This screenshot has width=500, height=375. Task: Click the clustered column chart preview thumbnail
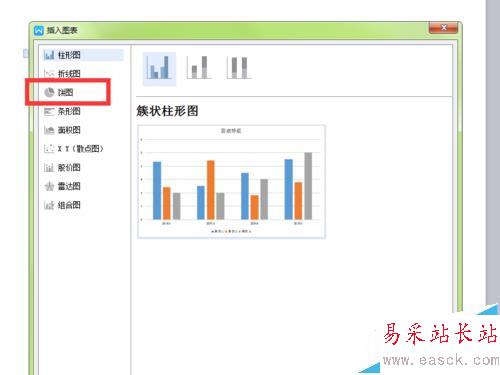pos(231,182)
